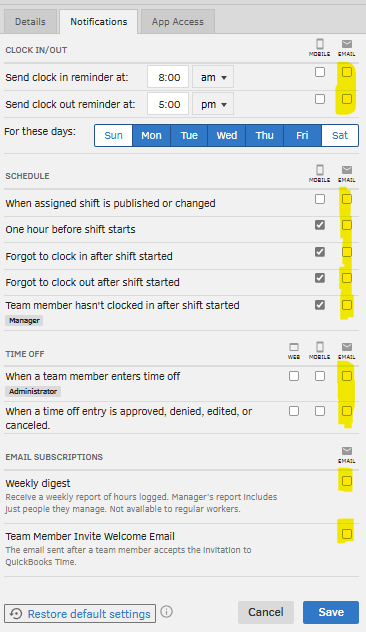The width and height of the screenshot is (366, 632).
Task: Open the pm dropdown for clock out reminder
Action: click(213, 104)
